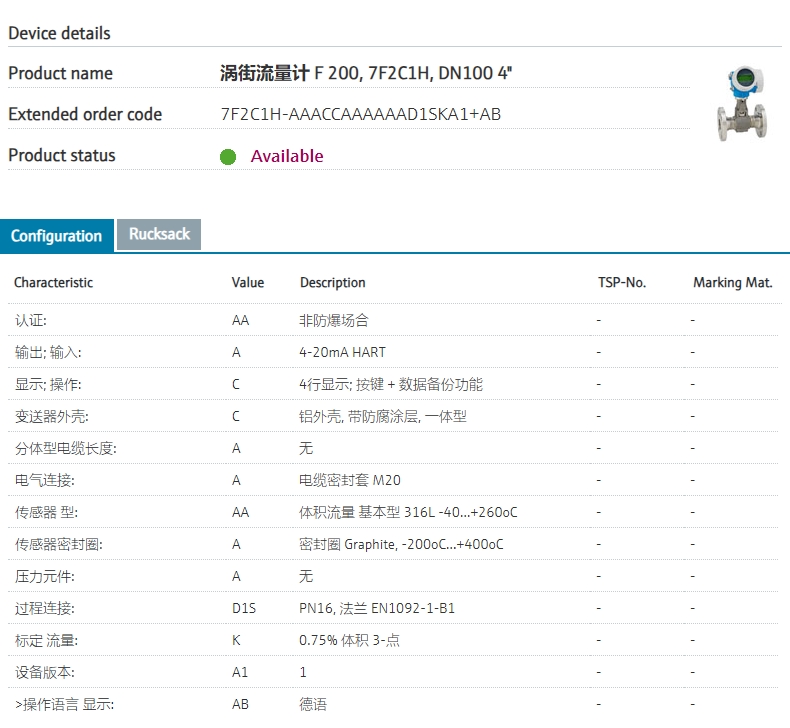The width and height of the screenshot is (790, 728).
Task: Click the 传感器密封圈 Graphite description
Action: pyautogui.click(x=401, y=544)
